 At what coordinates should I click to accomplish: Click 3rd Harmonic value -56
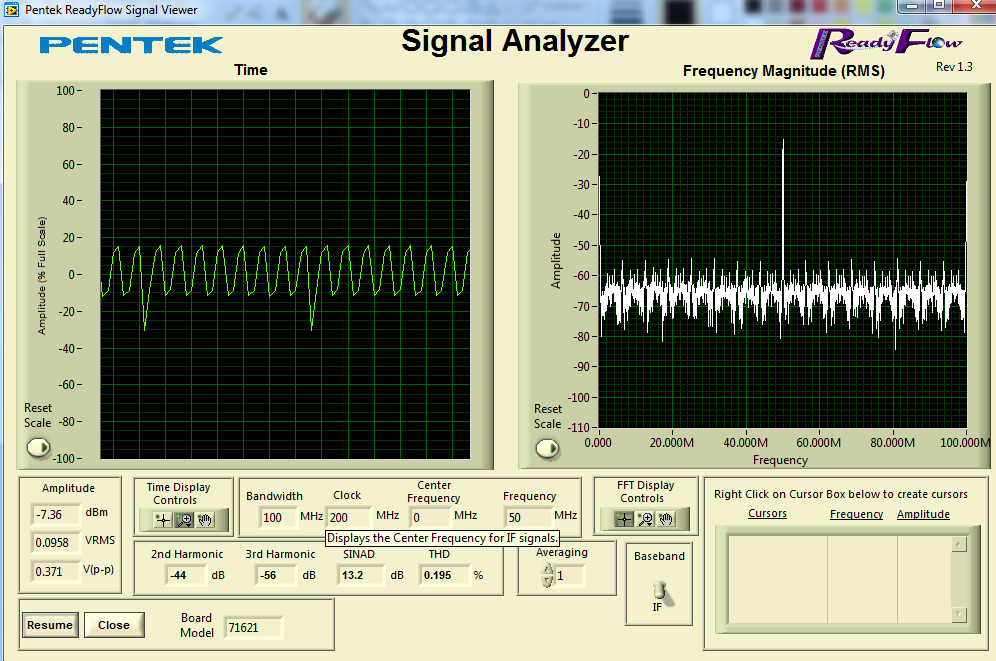pyautogui.click(x=278, y=575)
